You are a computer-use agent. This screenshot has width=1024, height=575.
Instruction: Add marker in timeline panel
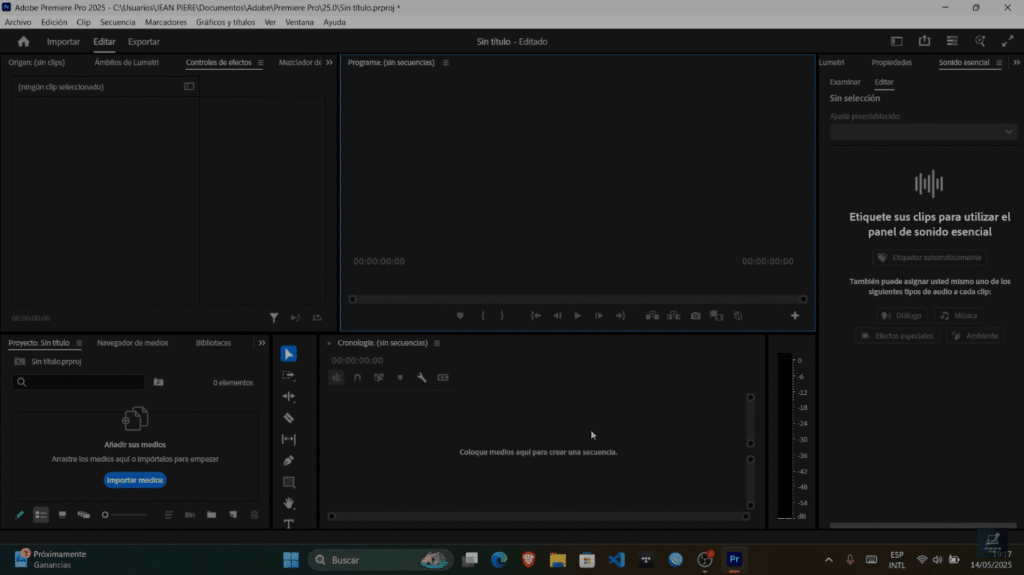(x=400, y=377)
